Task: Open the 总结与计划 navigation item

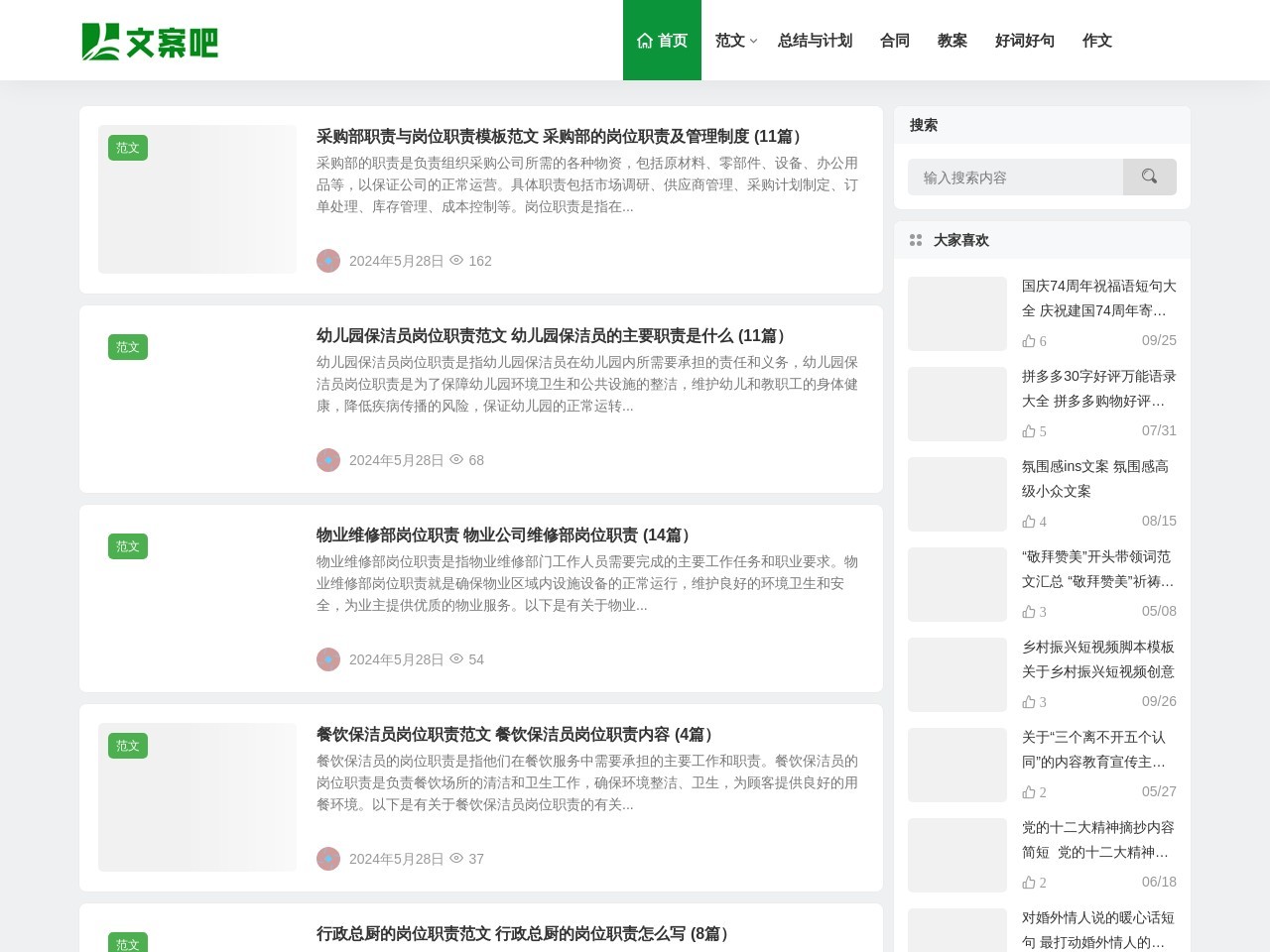Action: tap(815, 41)
